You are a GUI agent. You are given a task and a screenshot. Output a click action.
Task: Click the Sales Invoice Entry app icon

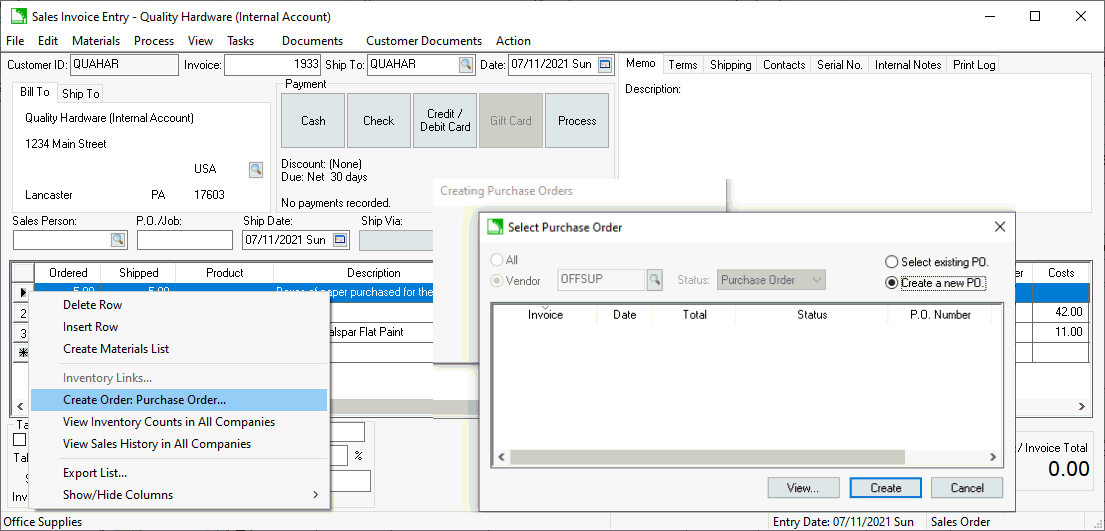18,16
